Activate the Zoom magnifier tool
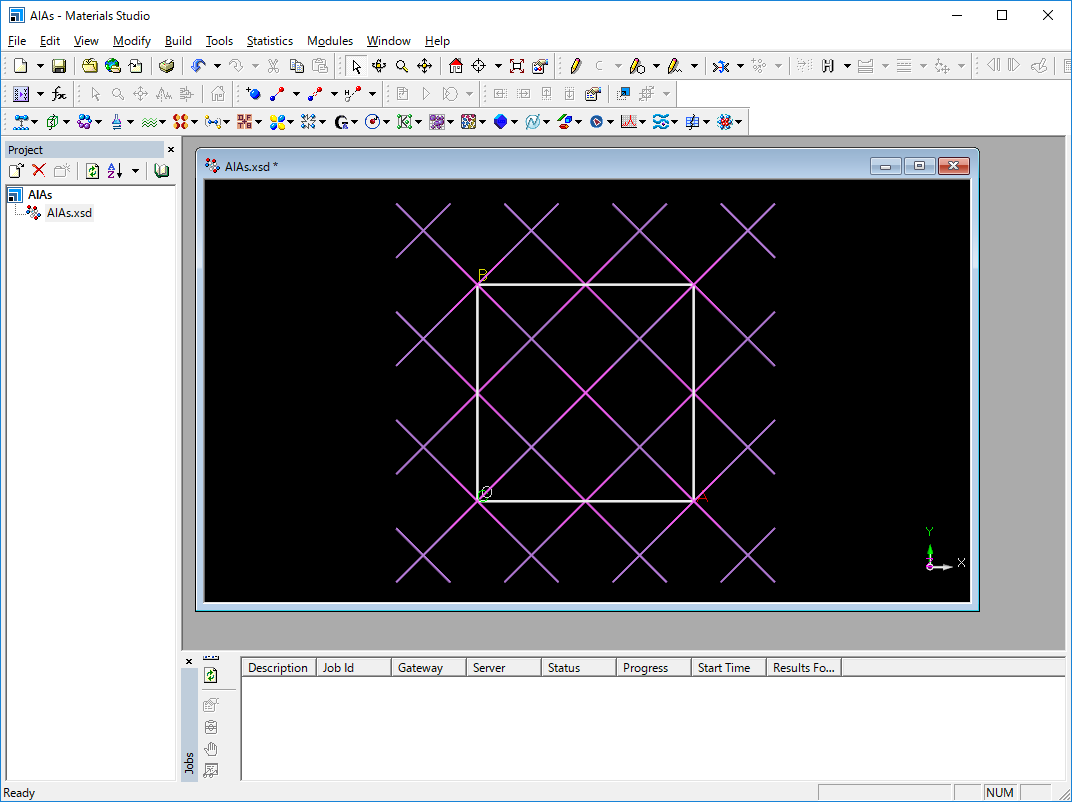 tap(401, 66)
